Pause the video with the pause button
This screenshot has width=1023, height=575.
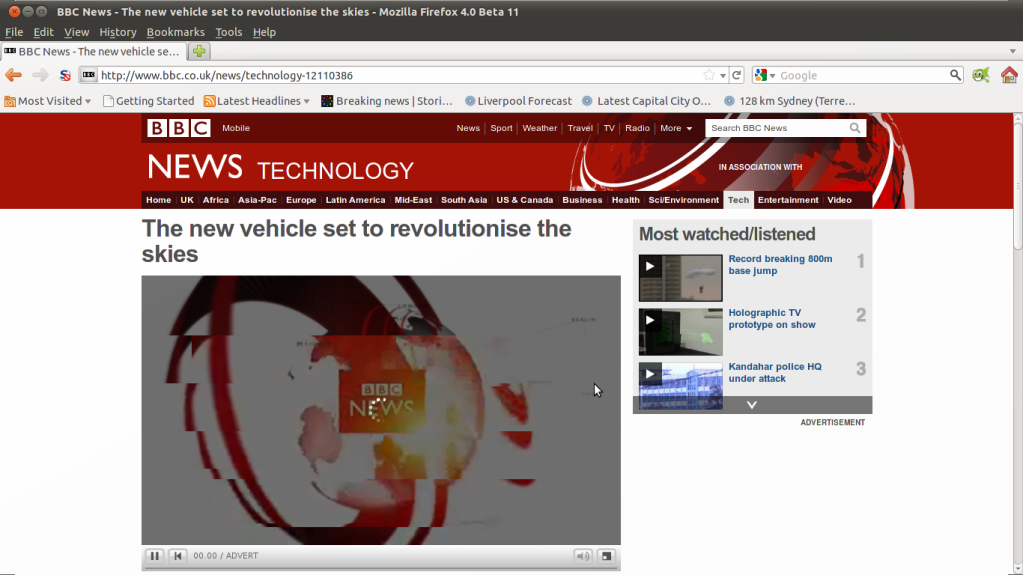(x=155, y=556)
